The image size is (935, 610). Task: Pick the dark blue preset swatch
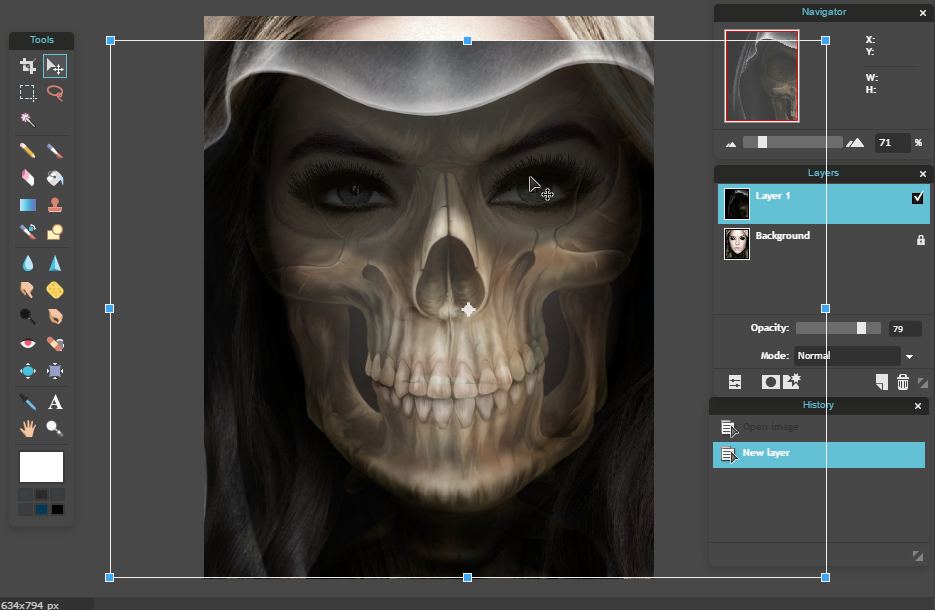pyautogui.click(x=41, y=510)
